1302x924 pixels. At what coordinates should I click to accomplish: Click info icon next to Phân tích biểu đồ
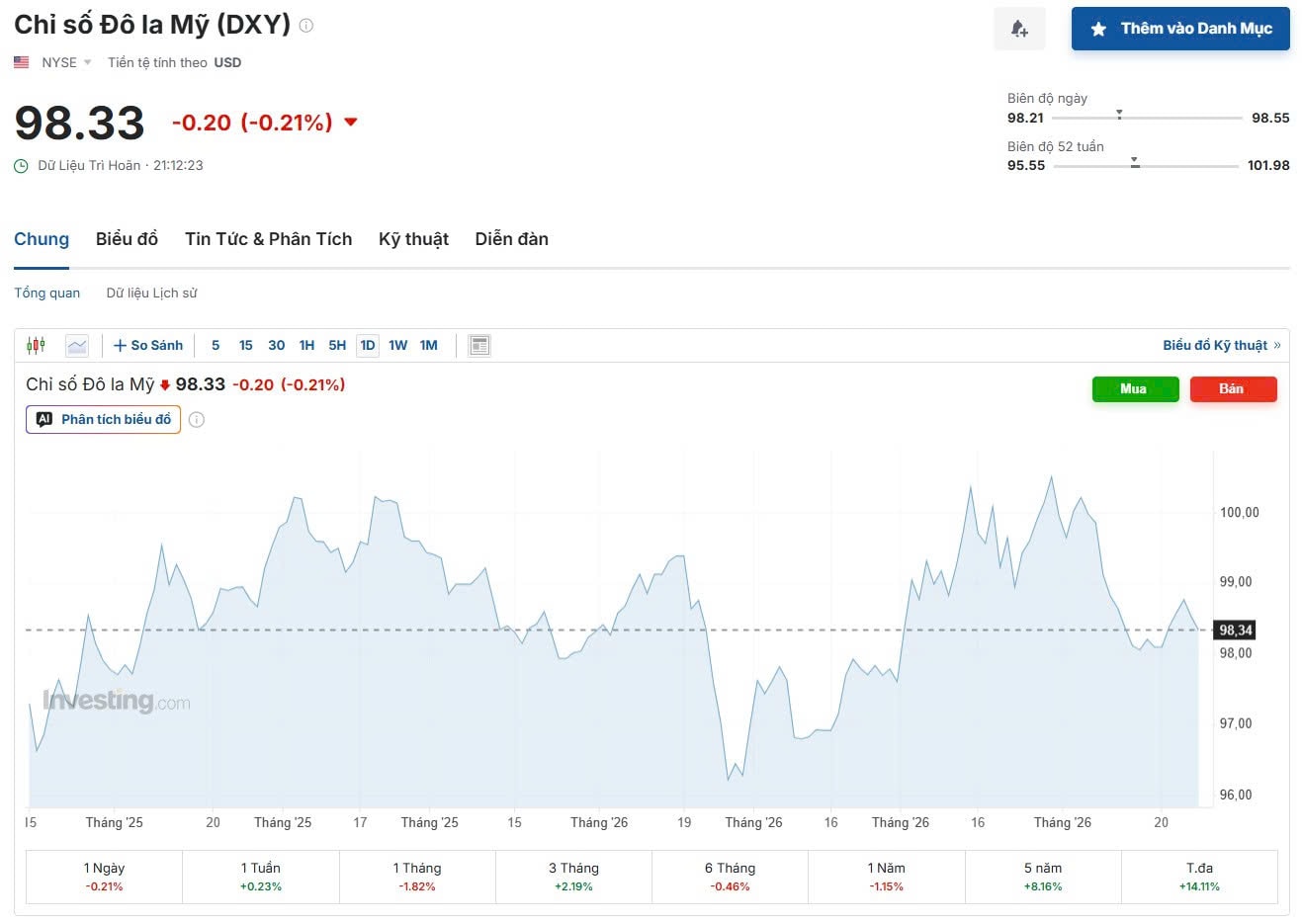click(x=197, y=420)
